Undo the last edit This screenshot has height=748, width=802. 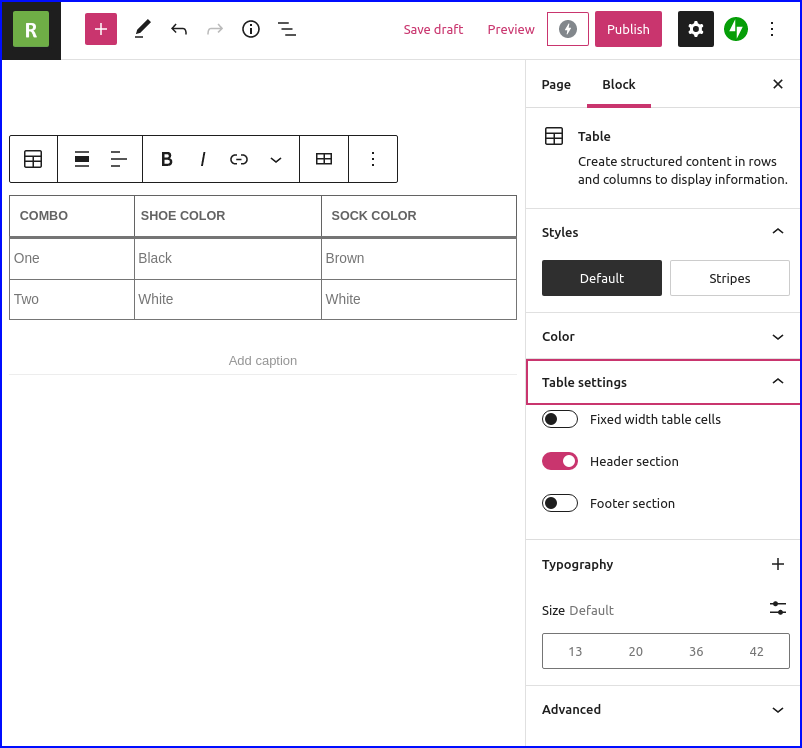[x=179, y=29]
